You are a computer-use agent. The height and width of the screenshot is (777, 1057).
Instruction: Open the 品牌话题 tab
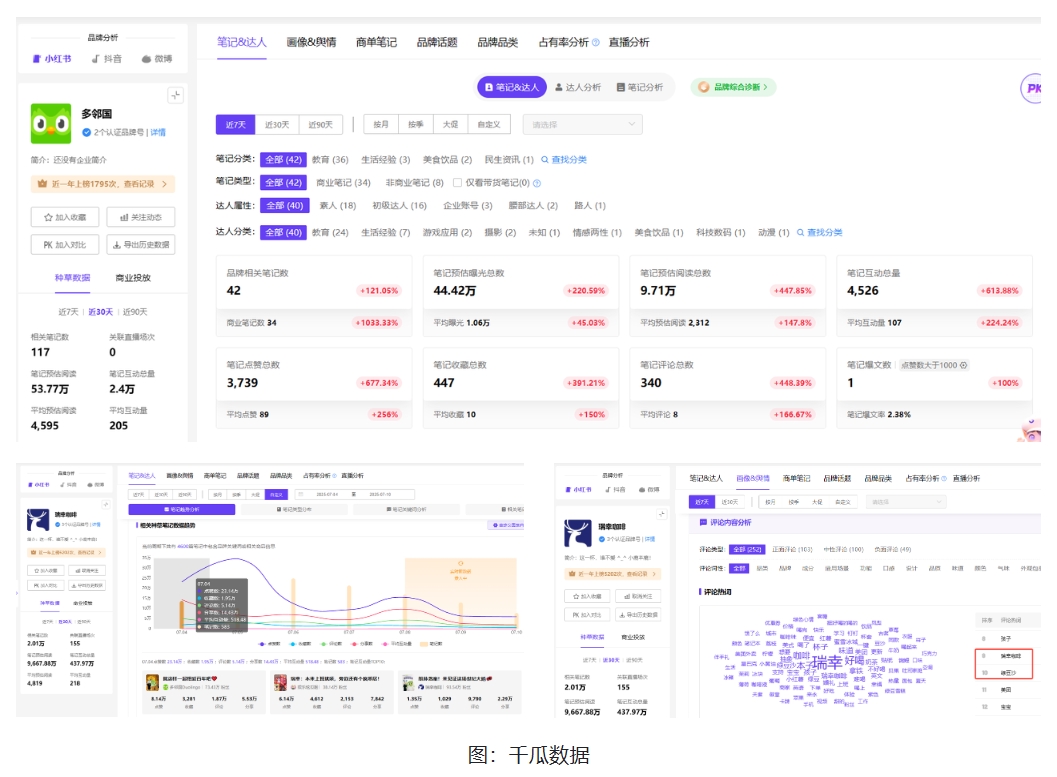437,42
